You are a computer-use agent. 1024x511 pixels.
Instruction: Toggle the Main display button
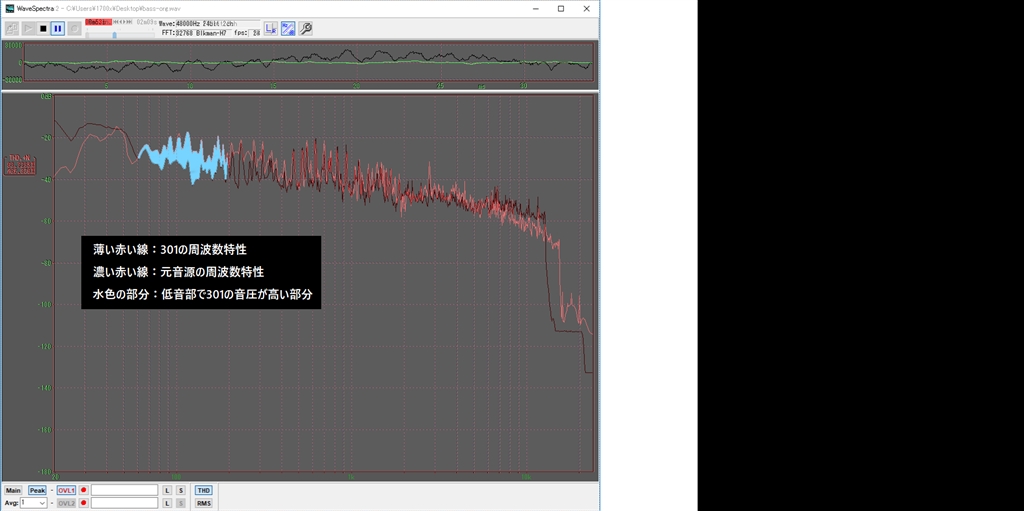(13, 490)
